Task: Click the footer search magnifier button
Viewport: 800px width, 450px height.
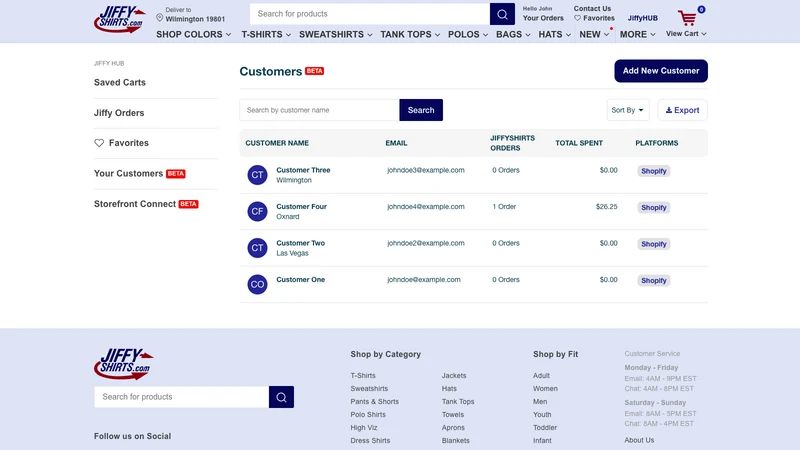Action: tap(281, 397)
